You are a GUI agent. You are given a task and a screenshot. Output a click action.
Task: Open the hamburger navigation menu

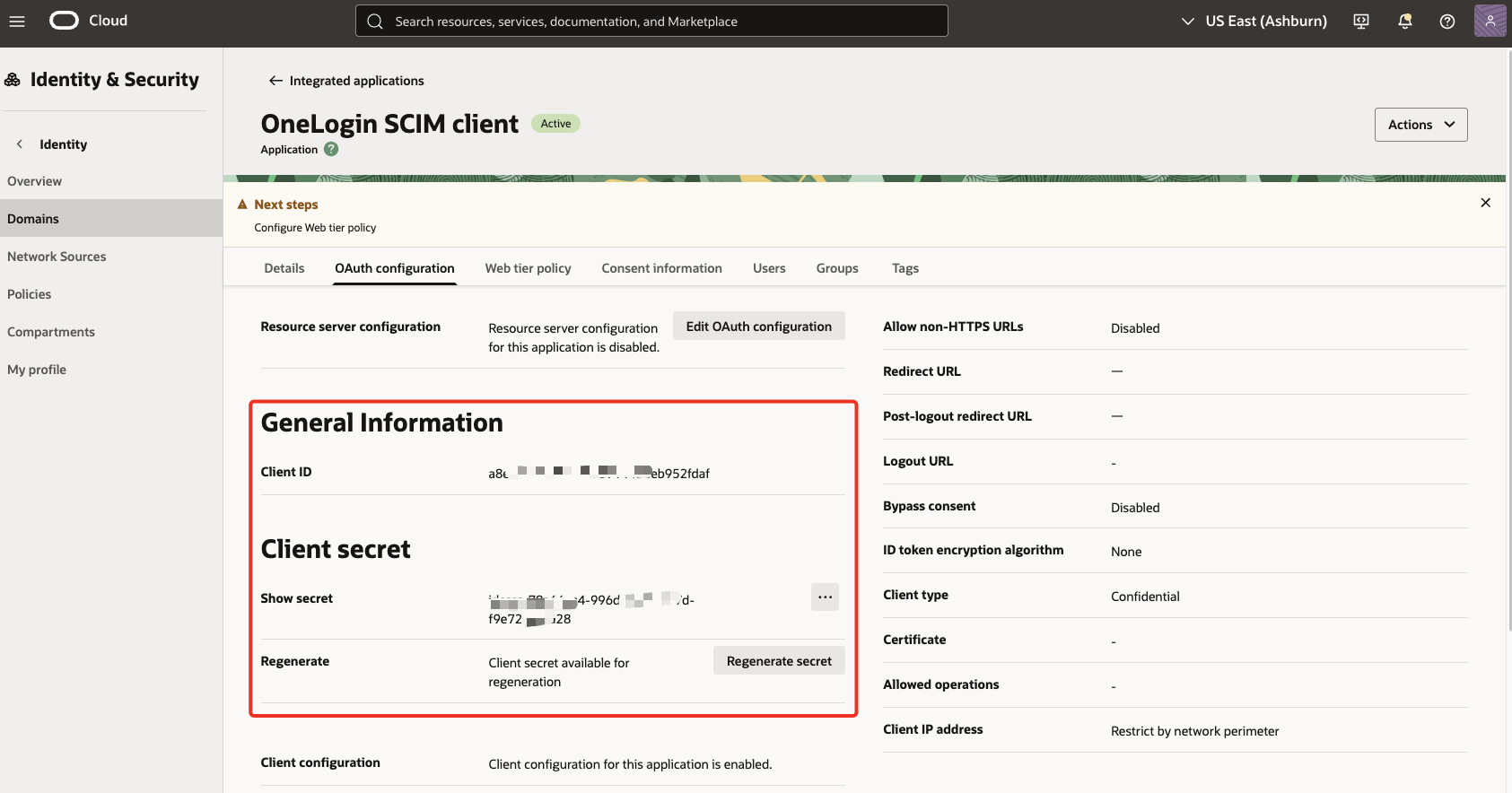coord(17,21)
